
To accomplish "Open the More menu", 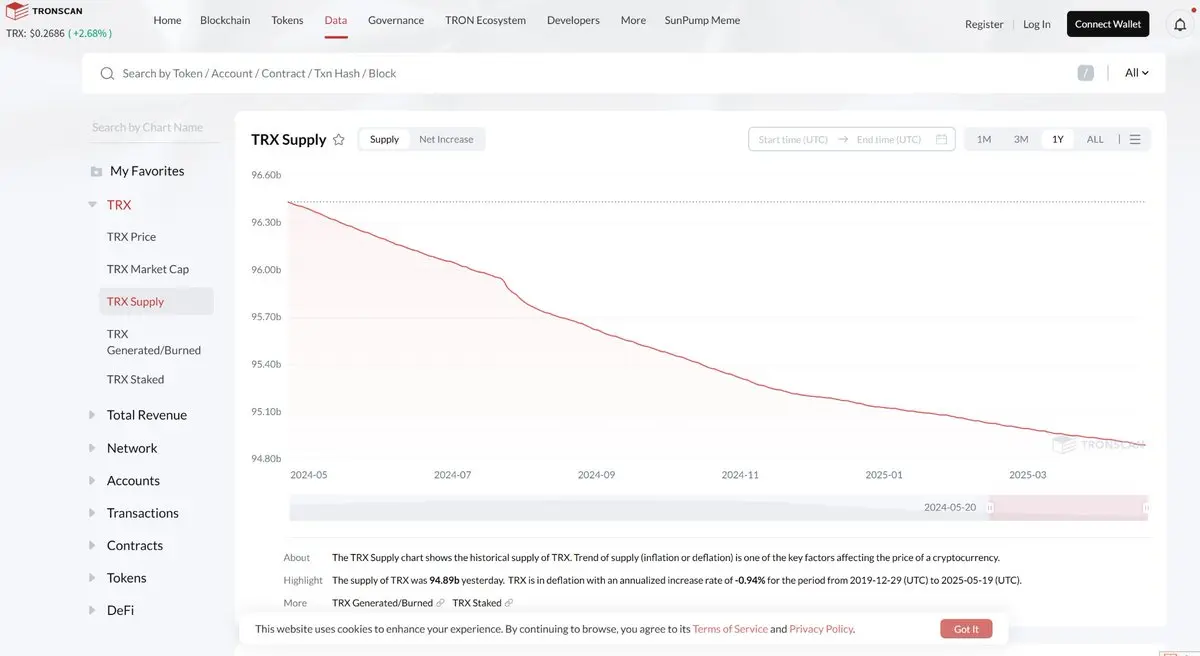I will coord(633,20).
